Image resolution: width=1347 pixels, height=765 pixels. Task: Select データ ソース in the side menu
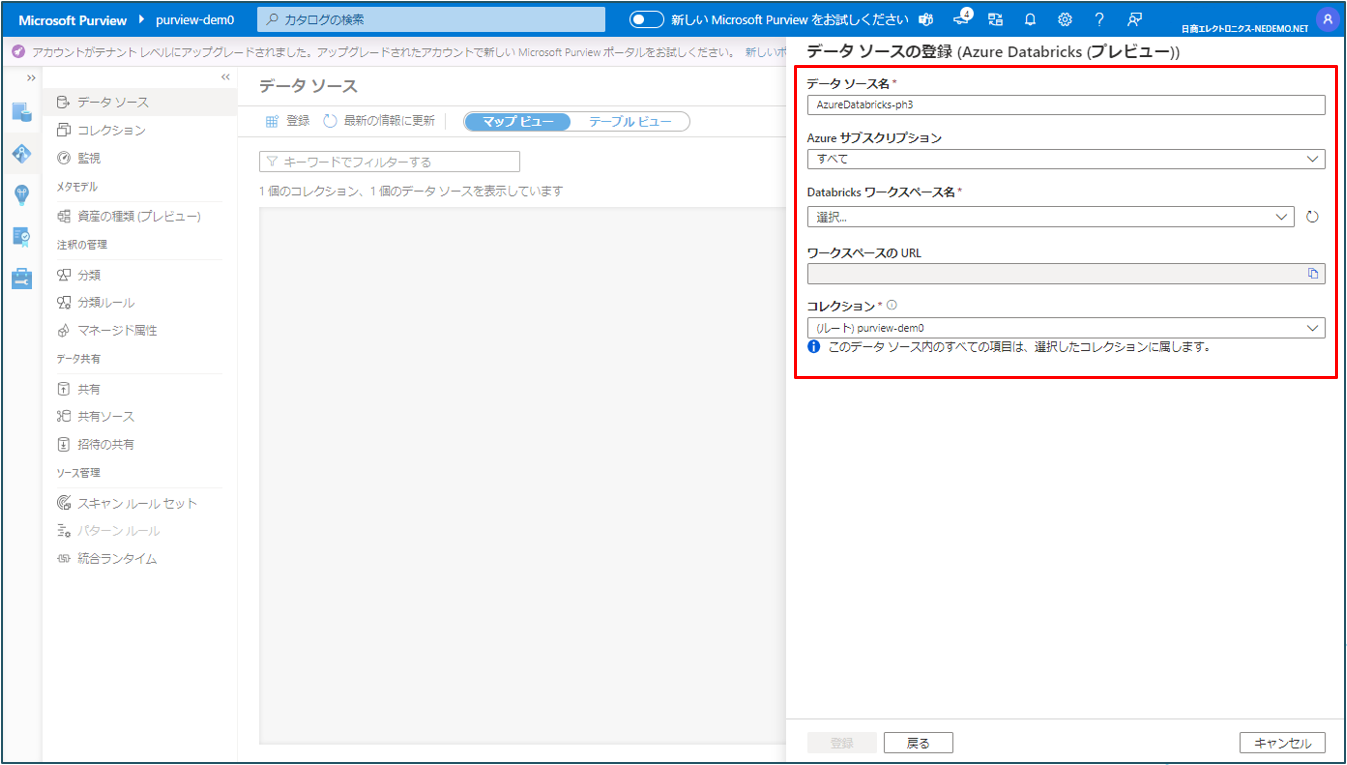point(140,102)
